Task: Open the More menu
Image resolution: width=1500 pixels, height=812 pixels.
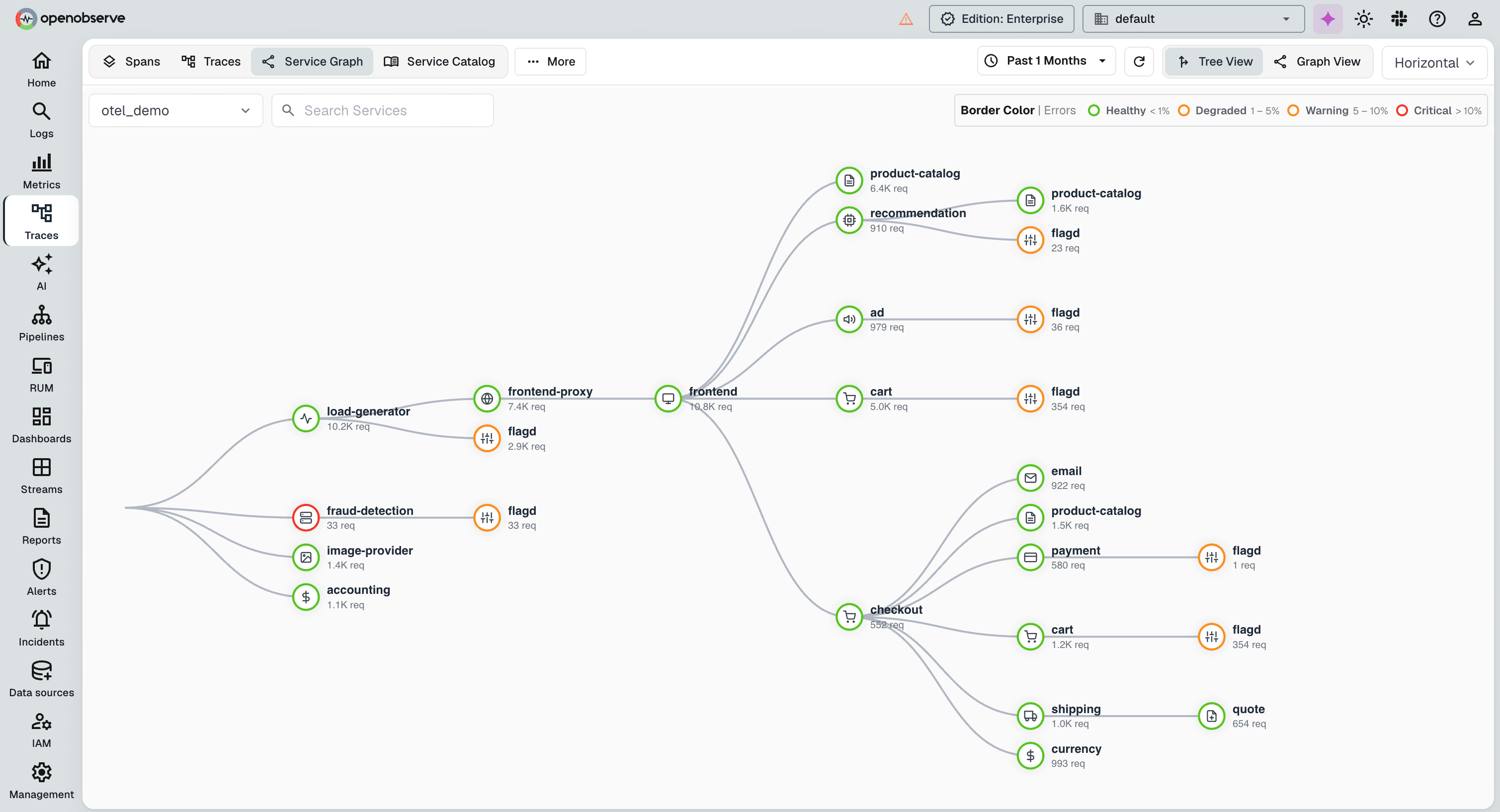Action: pyautogui.click(x=550, y=61)
